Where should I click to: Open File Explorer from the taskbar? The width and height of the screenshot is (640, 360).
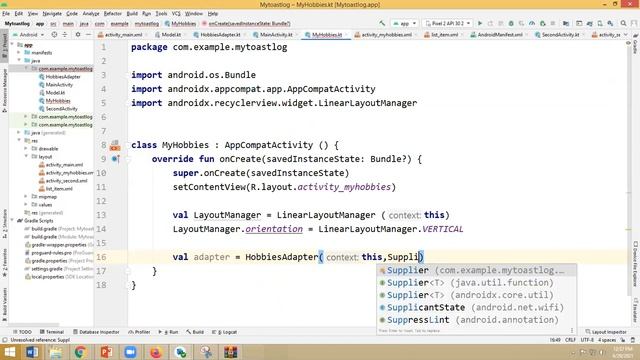[x=56, y=352]
